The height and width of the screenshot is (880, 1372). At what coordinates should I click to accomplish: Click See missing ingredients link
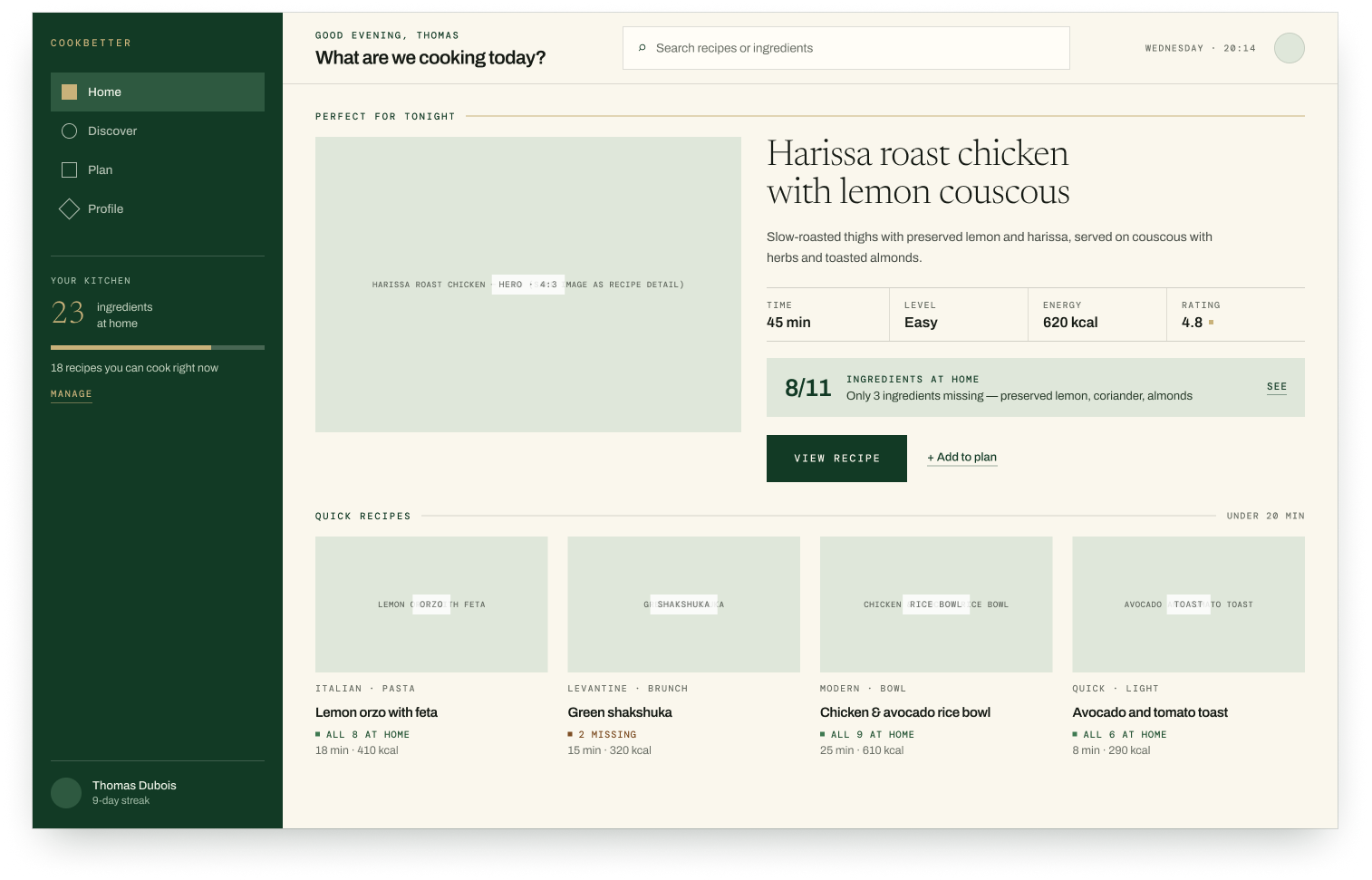point(1277,386)
